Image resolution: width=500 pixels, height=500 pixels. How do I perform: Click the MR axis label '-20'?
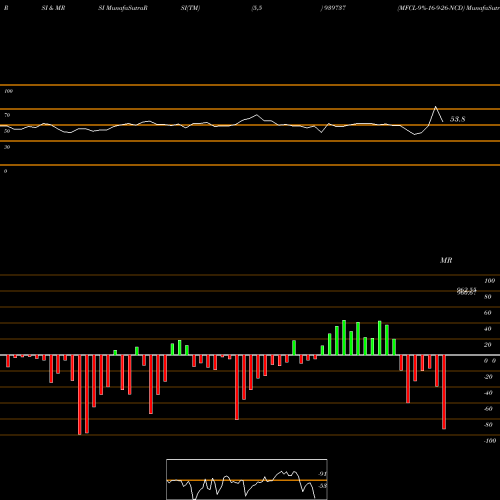(488, 377)
